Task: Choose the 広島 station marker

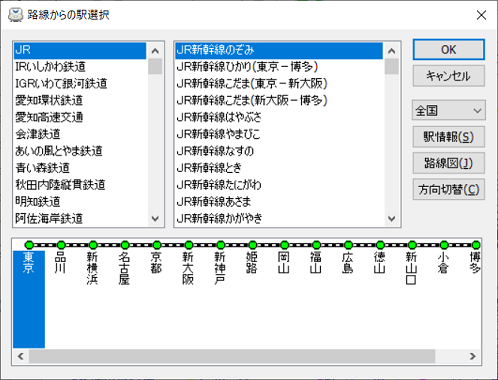Action: (x=348, y=245)
